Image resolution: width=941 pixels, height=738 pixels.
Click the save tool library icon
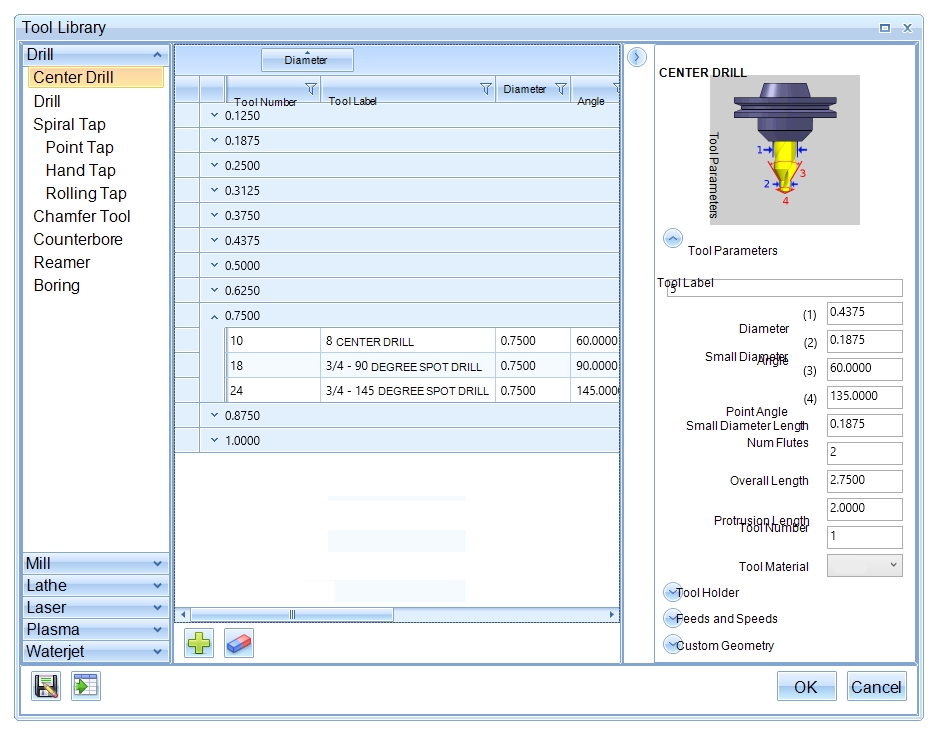[x=46, y=686]
